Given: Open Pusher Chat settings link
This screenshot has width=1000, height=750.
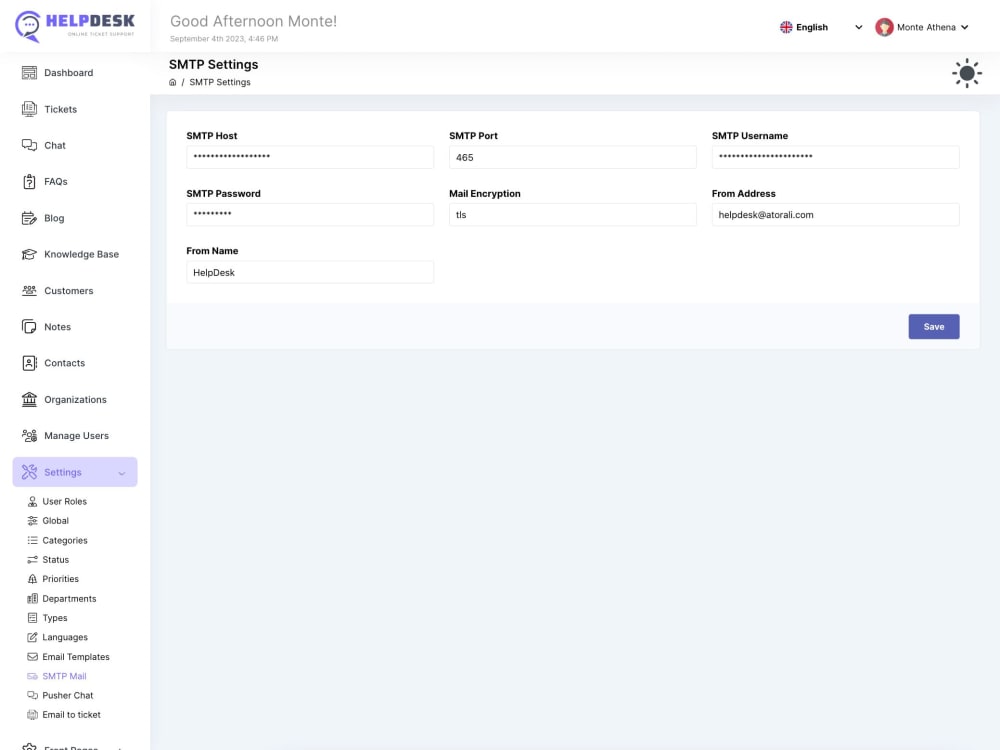Looking at the screenshot, I should pos(68,695).
